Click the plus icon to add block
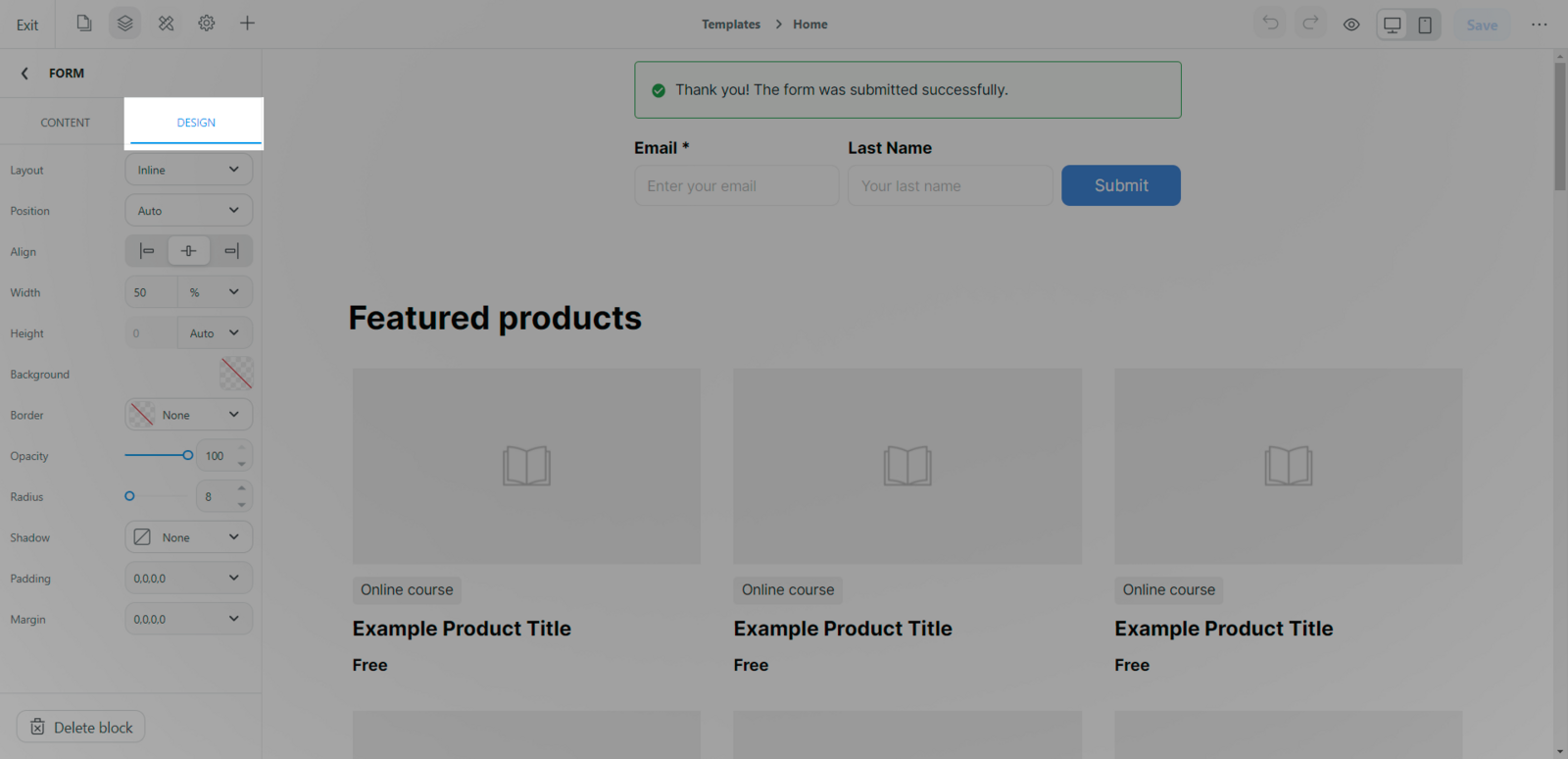Image resolution: width=1568 pixels, height=759 pixels. (247, 24)
